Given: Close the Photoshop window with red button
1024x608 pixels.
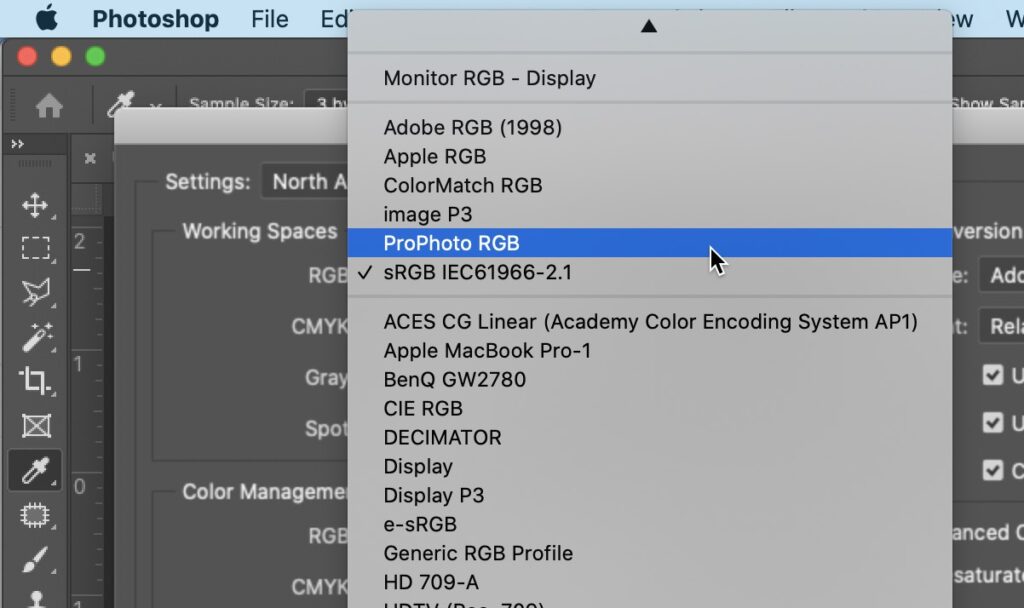Looking at the screenshot, I should click(27, 57).
